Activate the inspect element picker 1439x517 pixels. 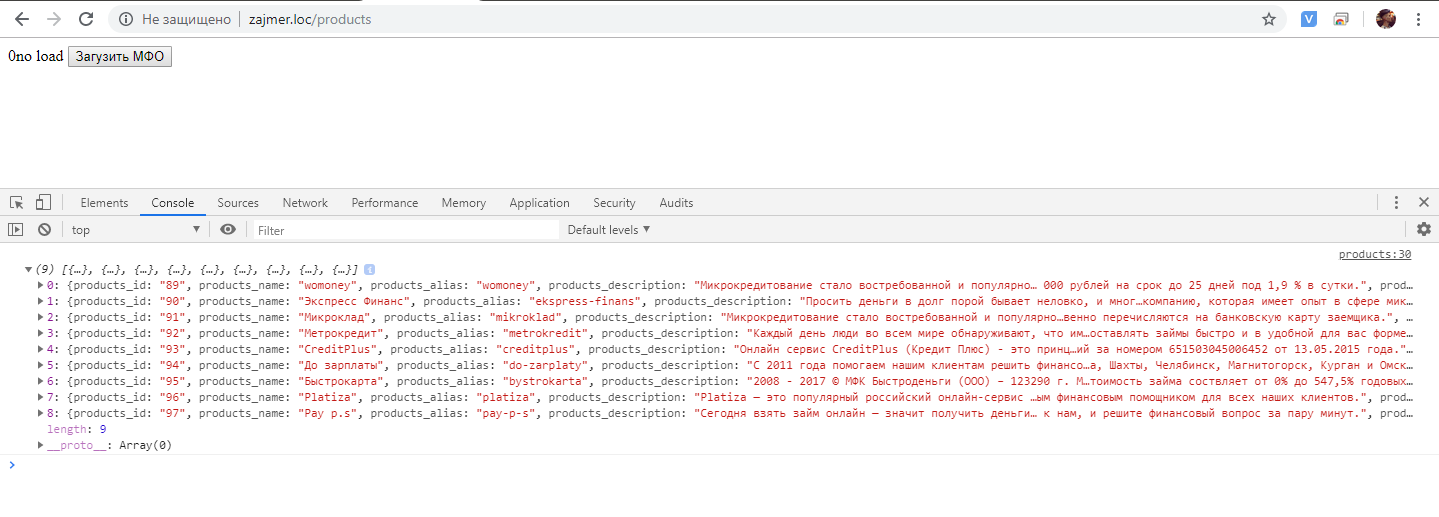click(x=17, y=202)
